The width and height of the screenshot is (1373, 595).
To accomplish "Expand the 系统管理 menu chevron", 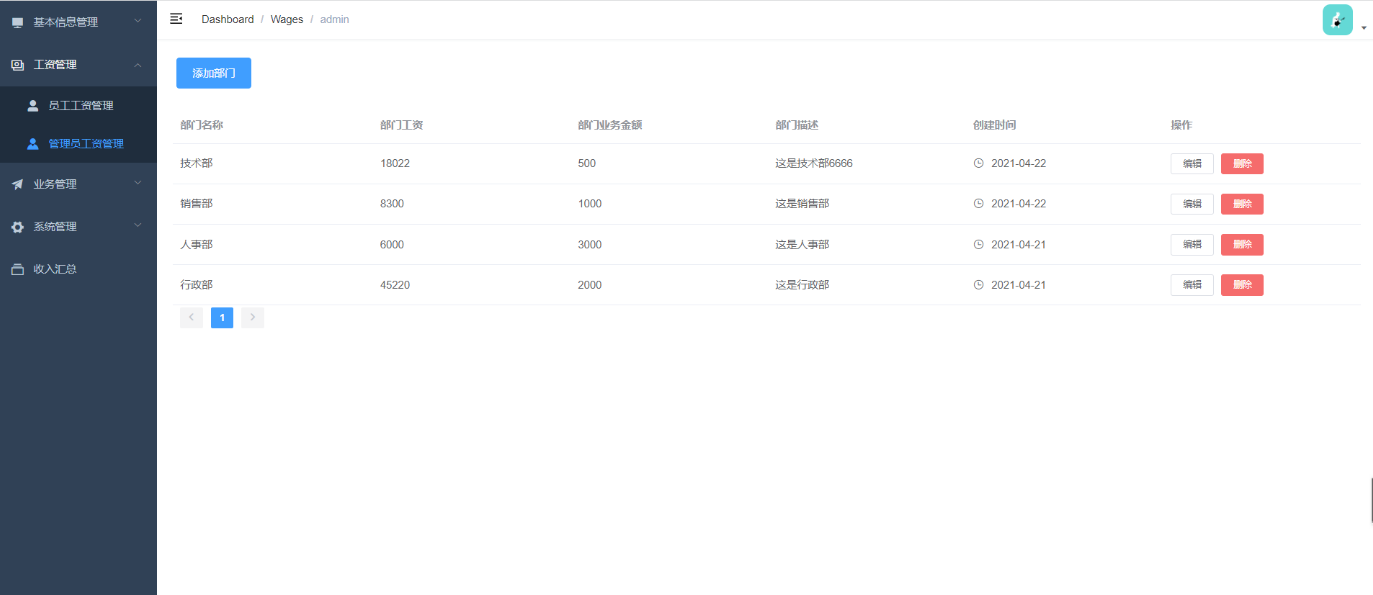I will coord(138,226).
